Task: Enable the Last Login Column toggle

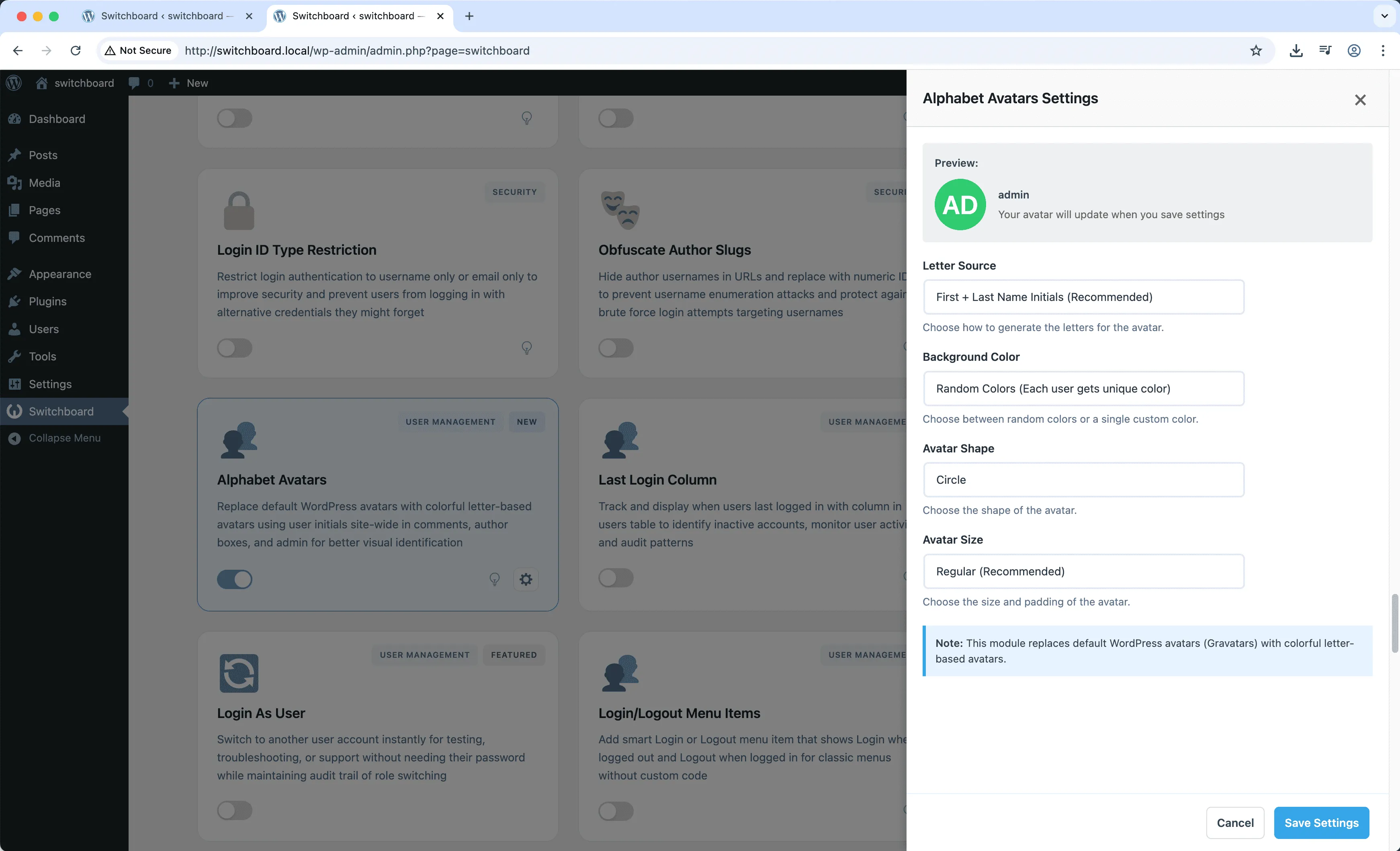Action: click(616, 578)
